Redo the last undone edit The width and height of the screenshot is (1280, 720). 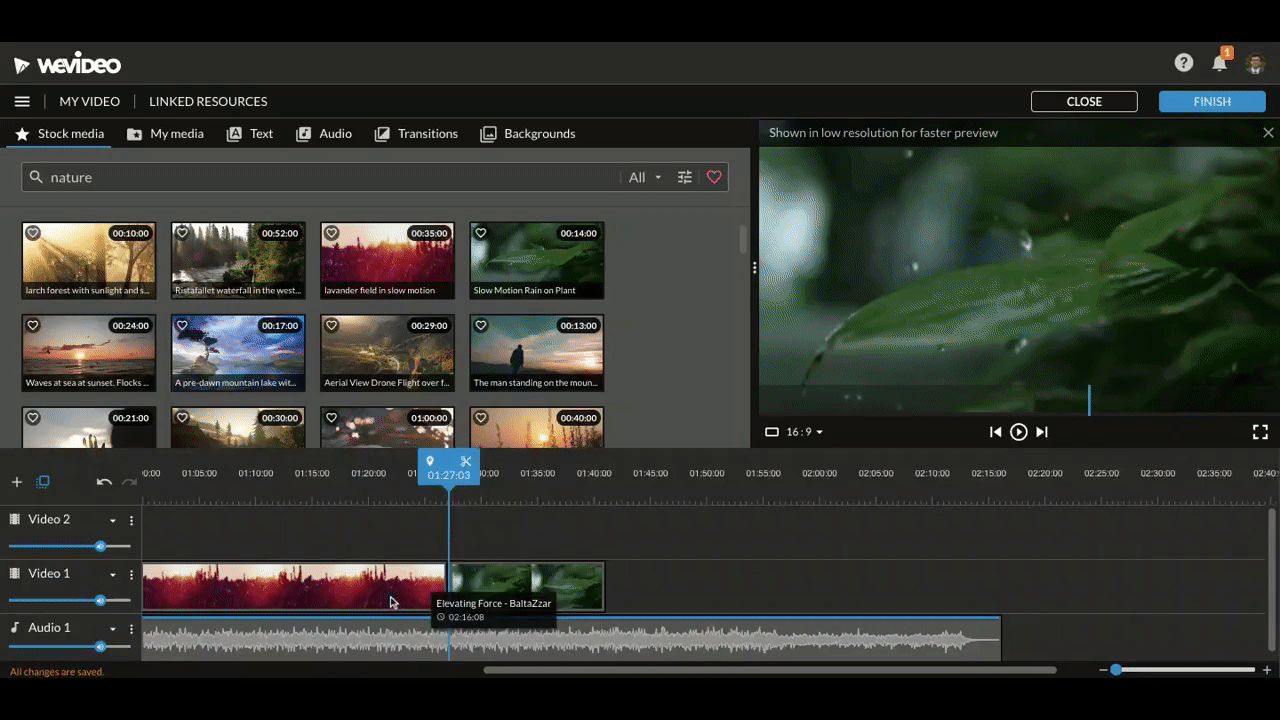[129, 482]
